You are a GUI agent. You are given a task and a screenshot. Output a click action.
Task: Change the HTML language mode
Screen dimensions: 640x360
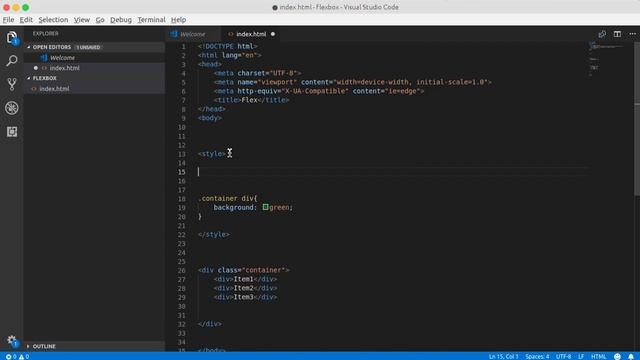[x=598, y=356]
